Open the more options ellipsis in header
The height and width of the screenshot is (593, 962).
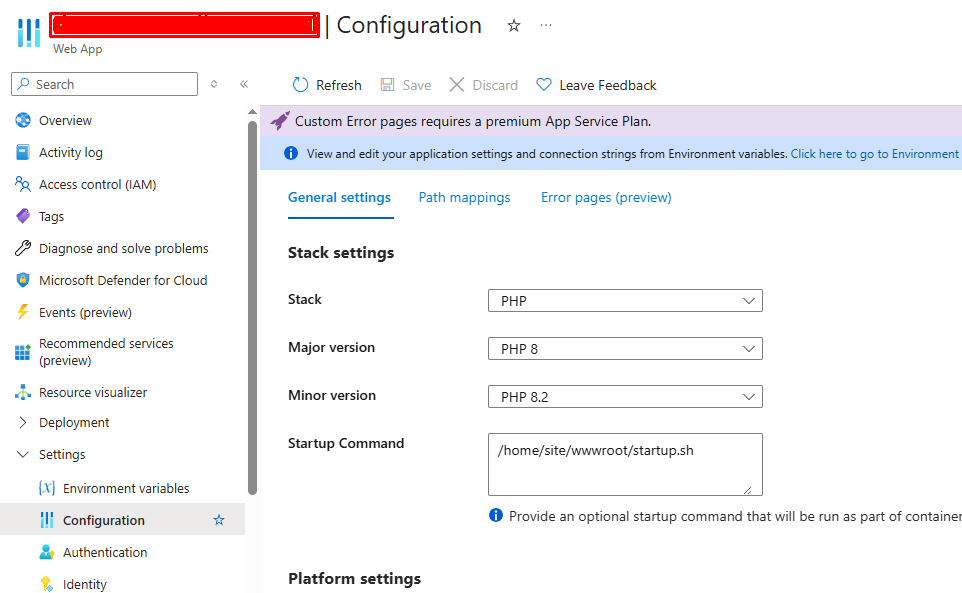tap(546, 25)
